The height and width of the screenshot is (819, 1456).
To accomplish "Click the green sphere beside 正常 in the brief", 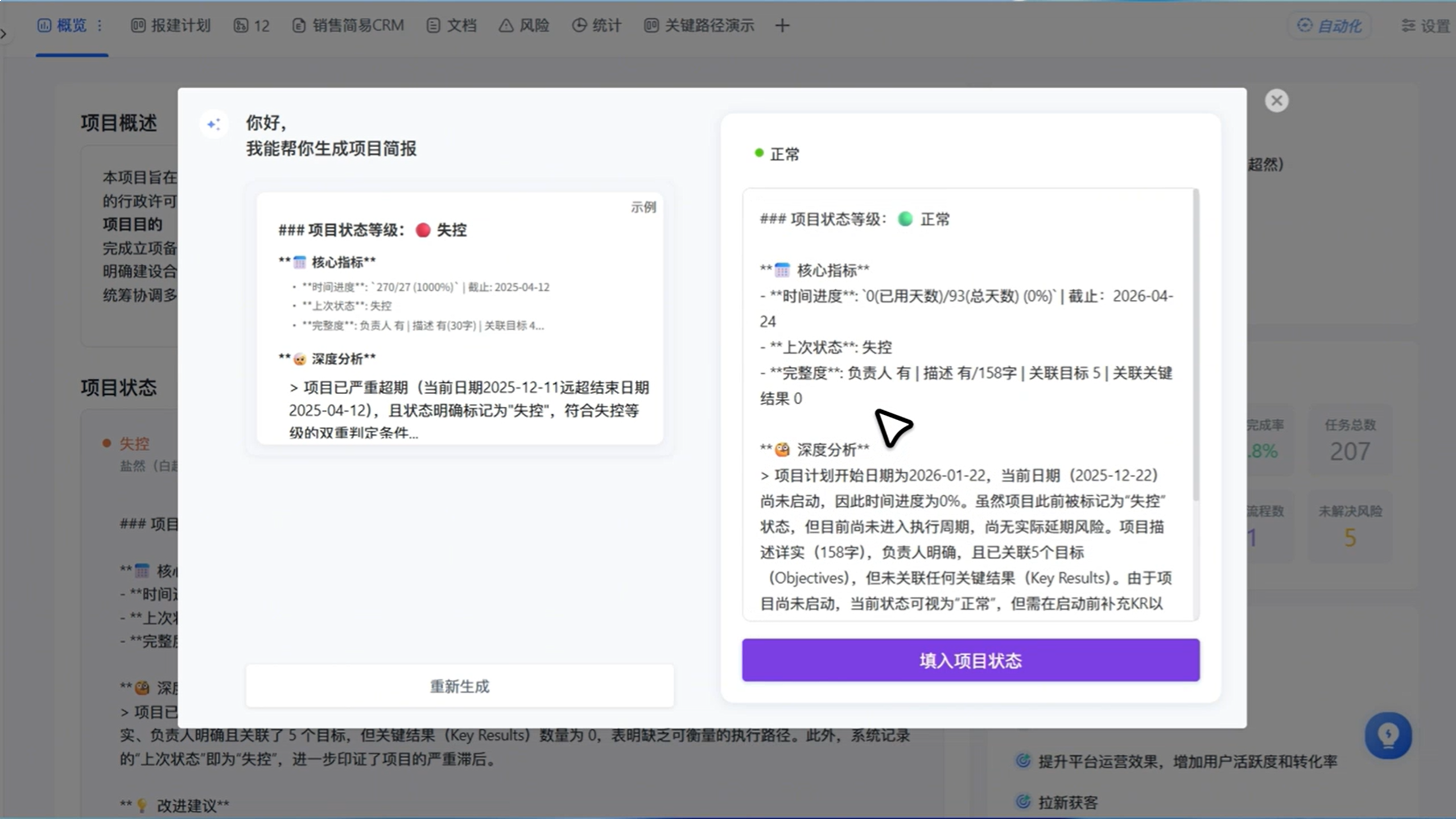I will [905, 219].
